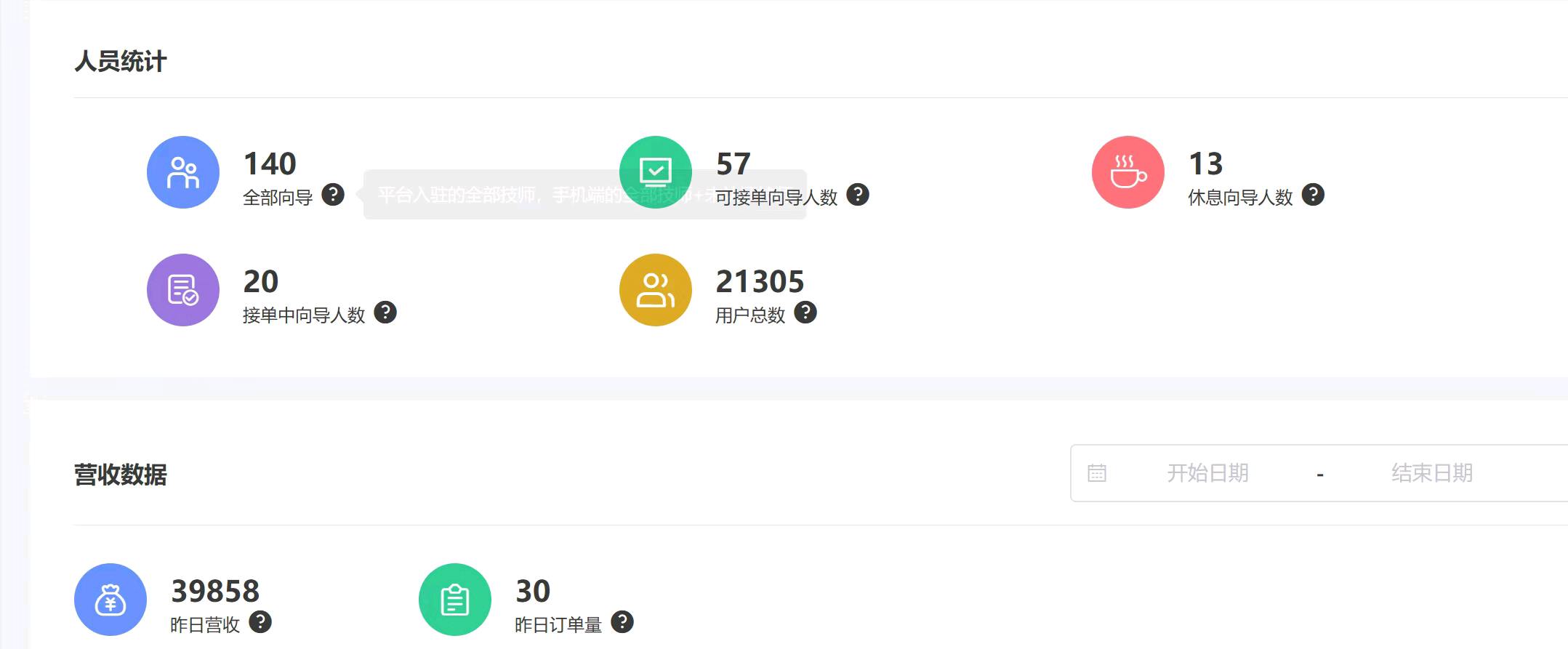Click the calendar icon in date picker
The height and width of the screenshot is (649, 1568).
[x=1097, y=474]
